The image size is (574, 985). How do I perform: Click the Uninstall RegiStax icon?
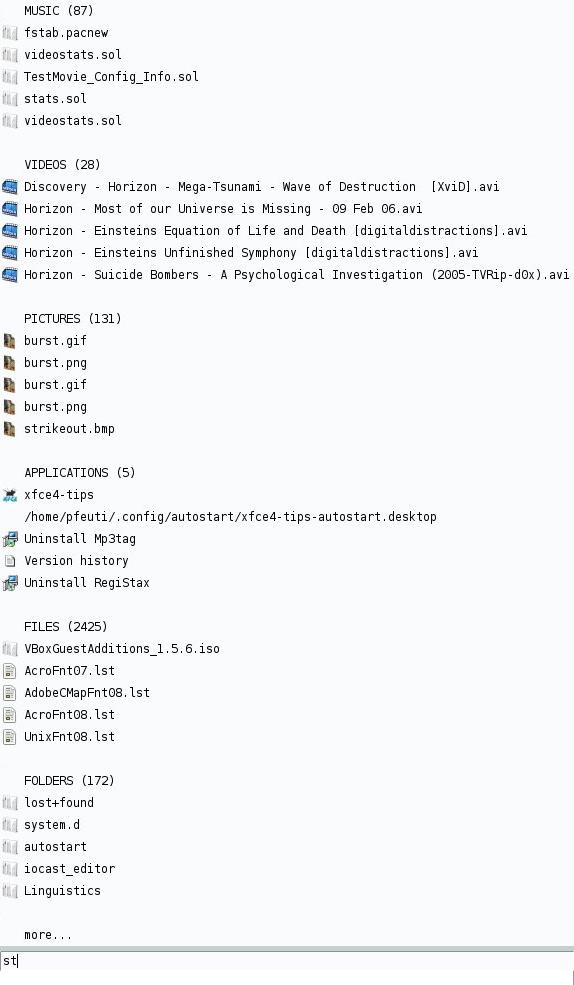pos(9,583)
